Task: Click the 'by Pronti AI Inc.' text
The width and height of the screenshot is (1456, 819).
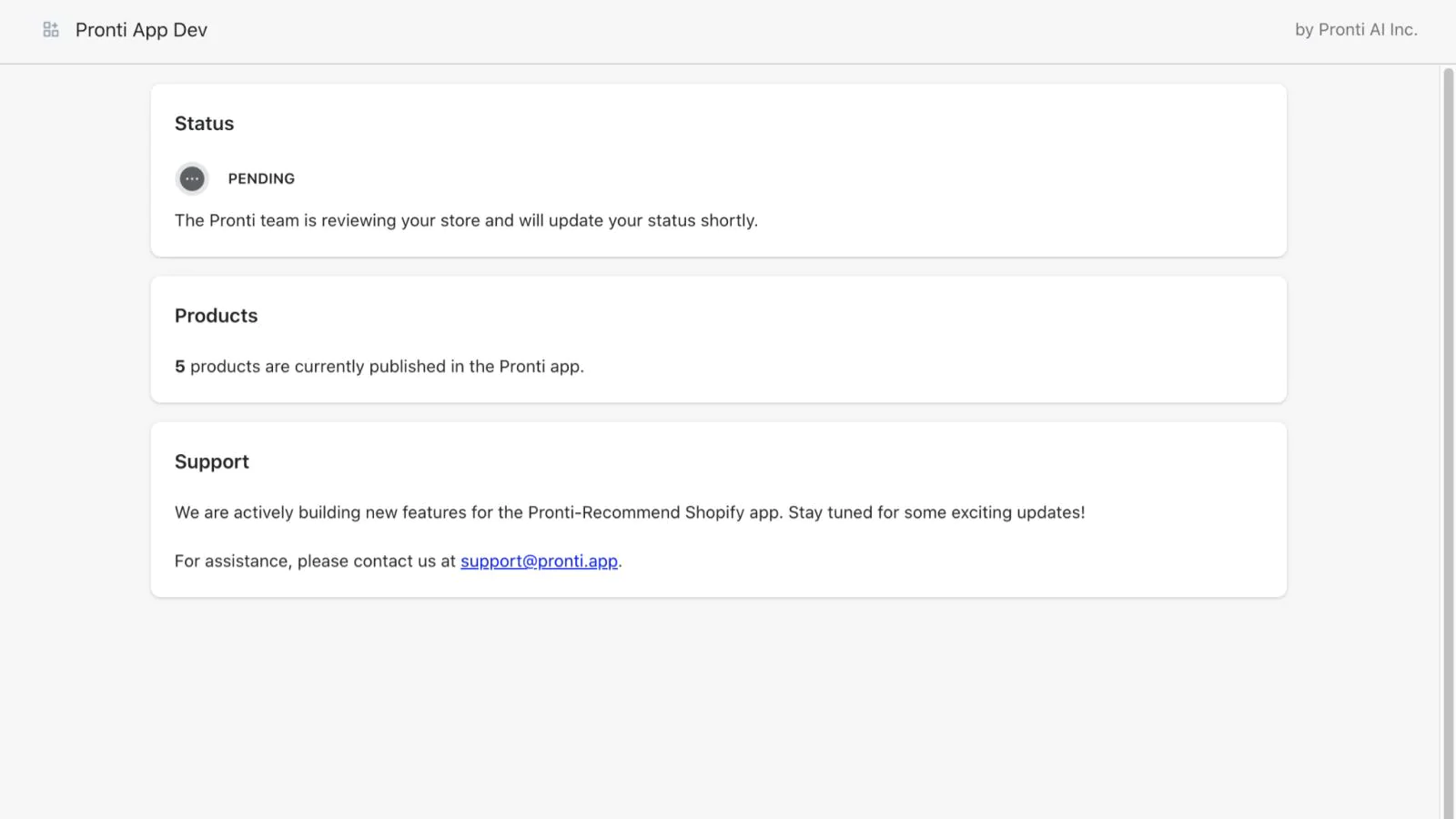Action: (1355, 30)
